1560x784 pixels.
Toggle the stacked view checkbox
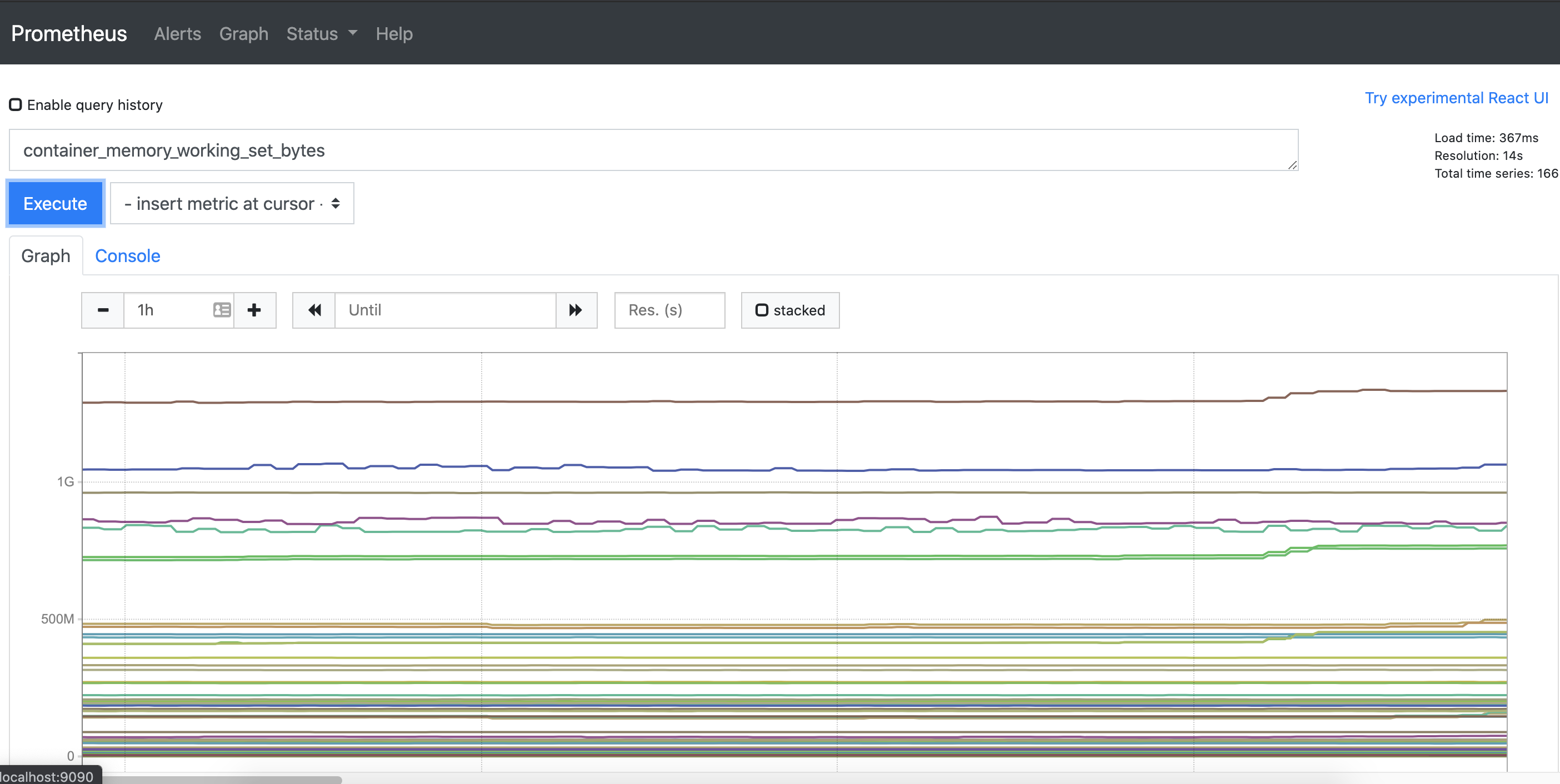(x=762, y=309)
